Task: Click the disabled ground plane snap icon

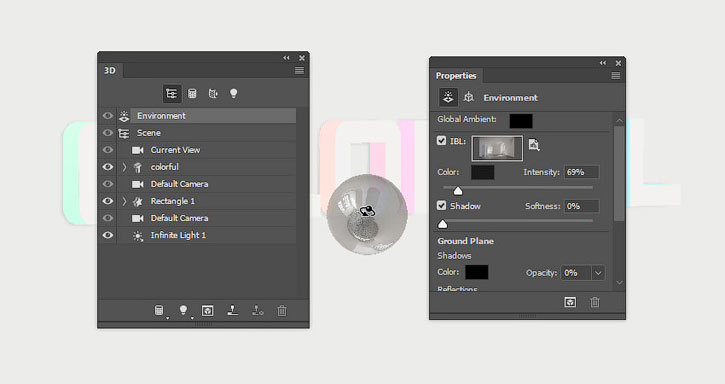Action: point(258,310)
